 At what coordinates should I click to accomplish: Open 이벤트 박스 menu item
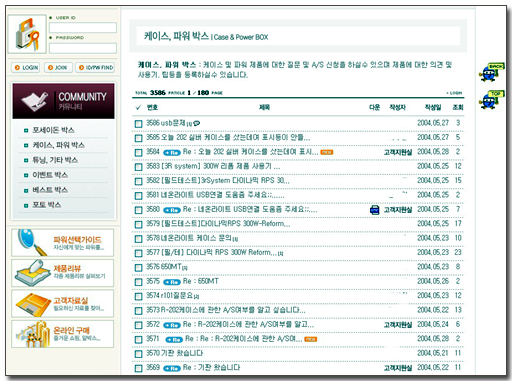(x=50, y=175)
